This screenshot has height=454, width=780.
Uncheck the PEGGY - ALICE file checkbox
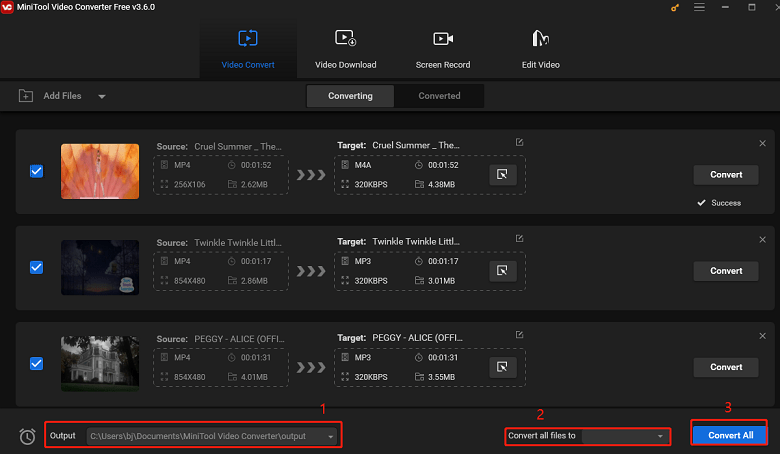pos(36,363)
